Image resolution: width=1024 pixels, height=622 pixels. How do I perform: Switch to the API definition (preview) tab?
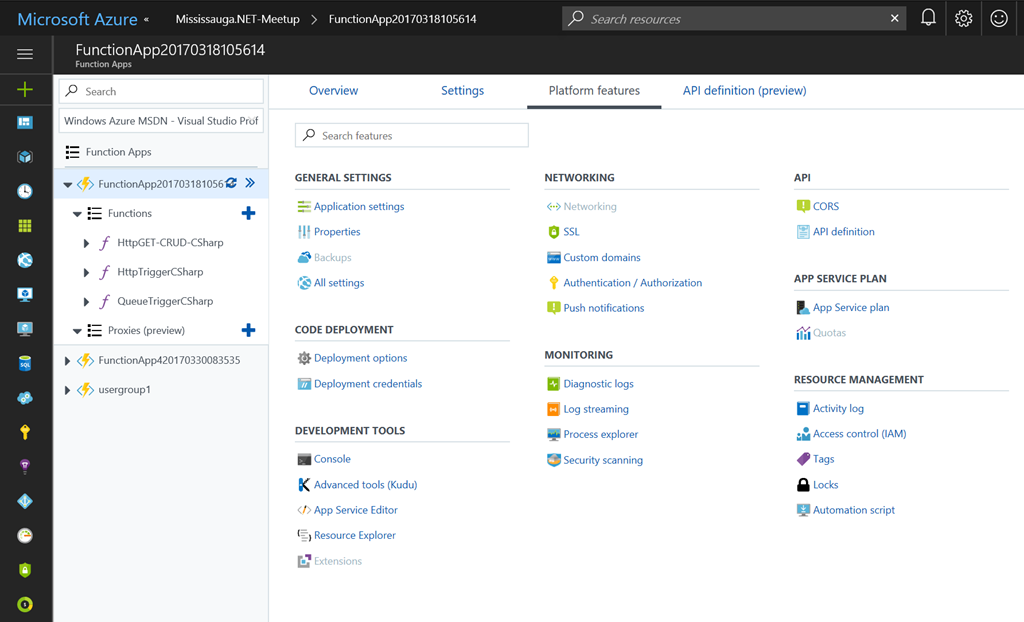[x=744, y=91]
